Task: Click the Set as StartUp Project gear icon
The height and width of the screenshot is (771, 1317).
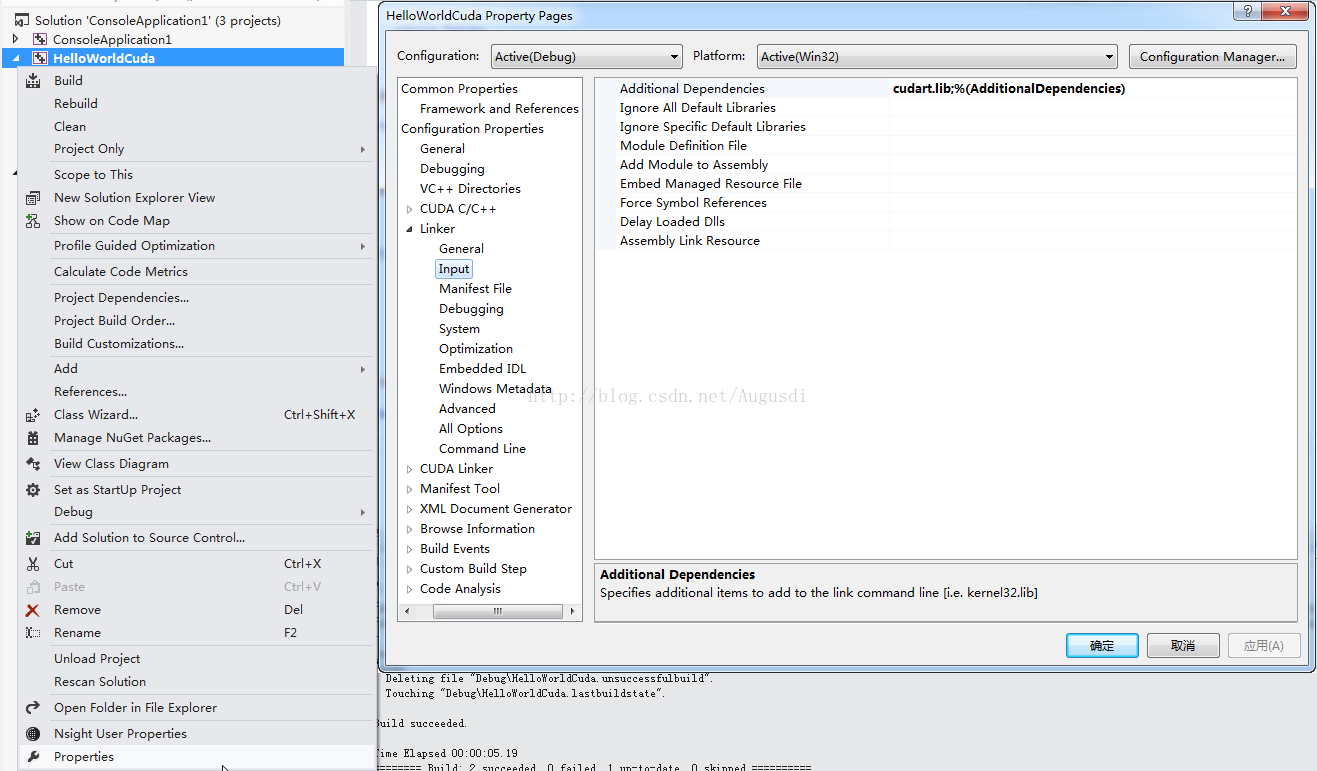Action: coord(33,490)
